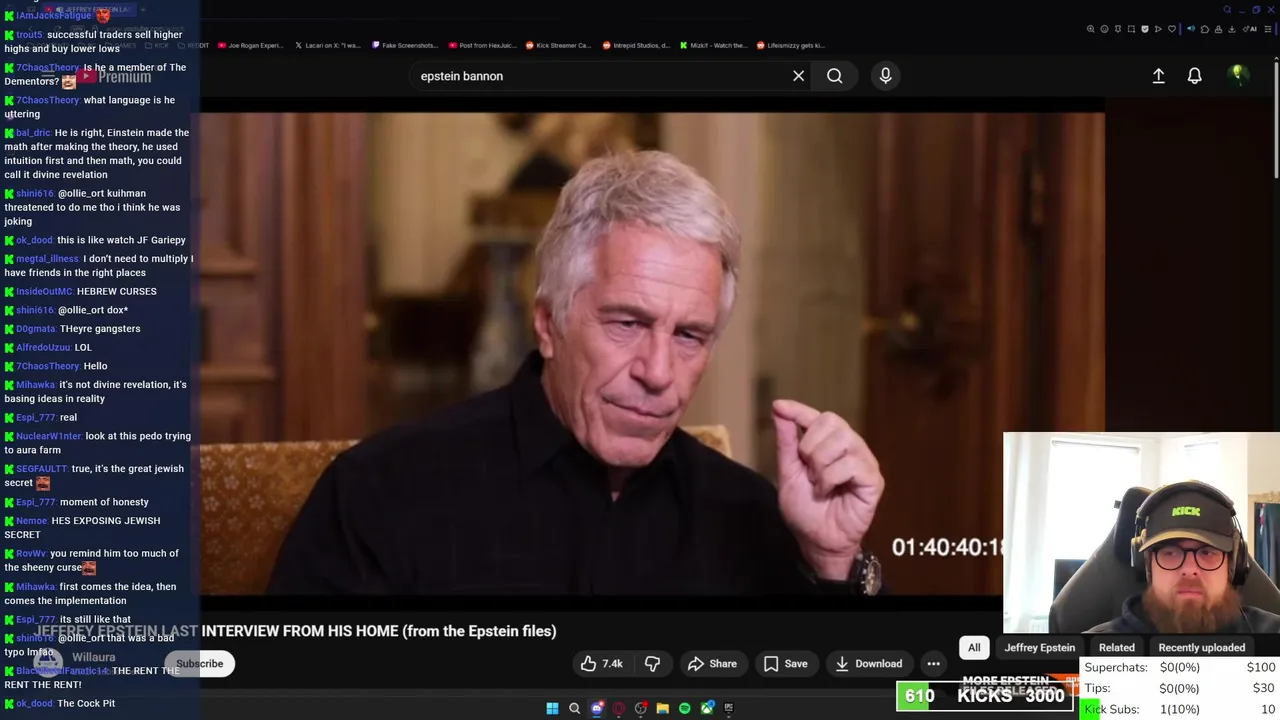The image size is (1280, 720).
Task: Open the 'Kick Streamer Ca...' bookmark
Action: coord(558,45)
